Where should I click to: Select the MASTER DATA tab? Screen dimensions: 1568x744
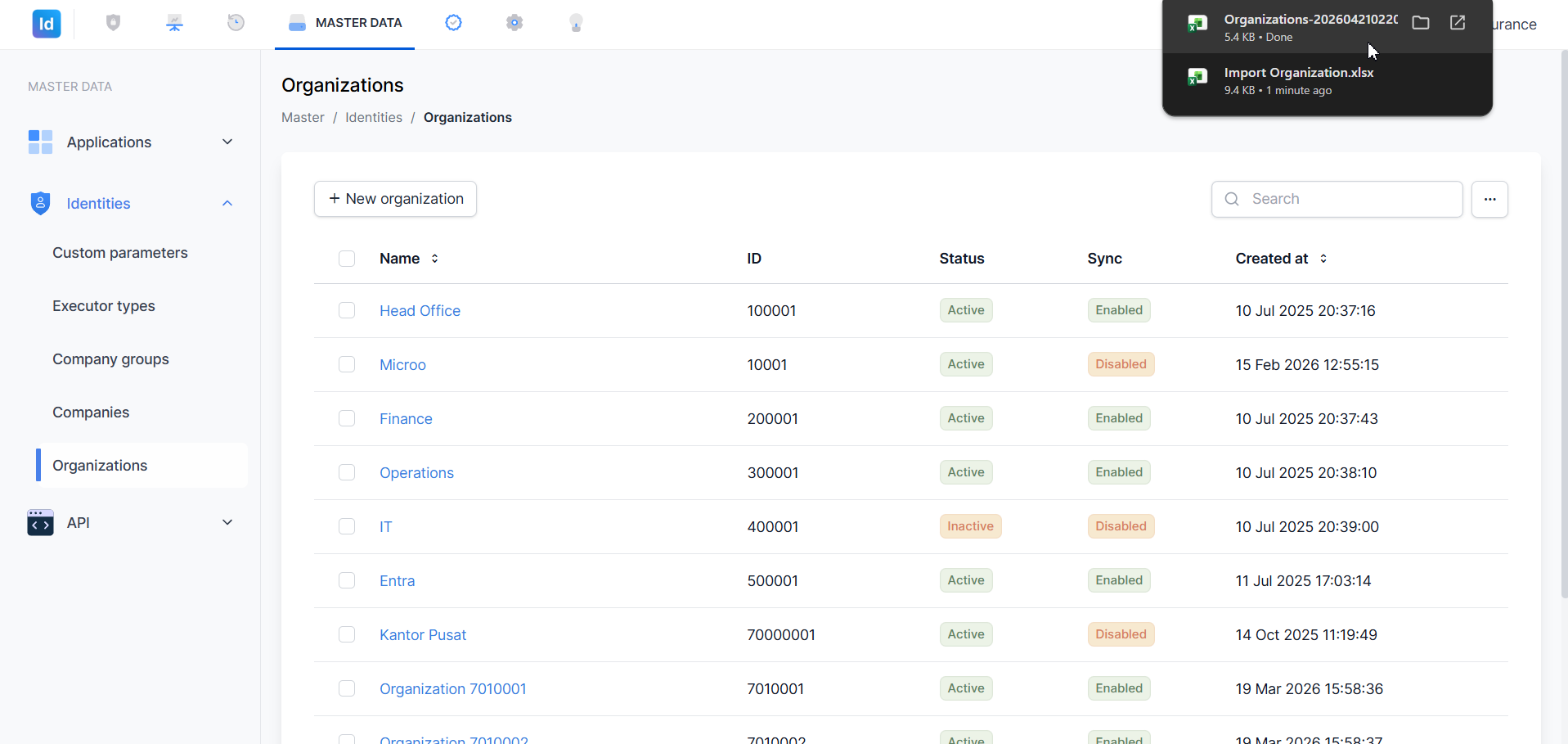click(x=344, y=23)
